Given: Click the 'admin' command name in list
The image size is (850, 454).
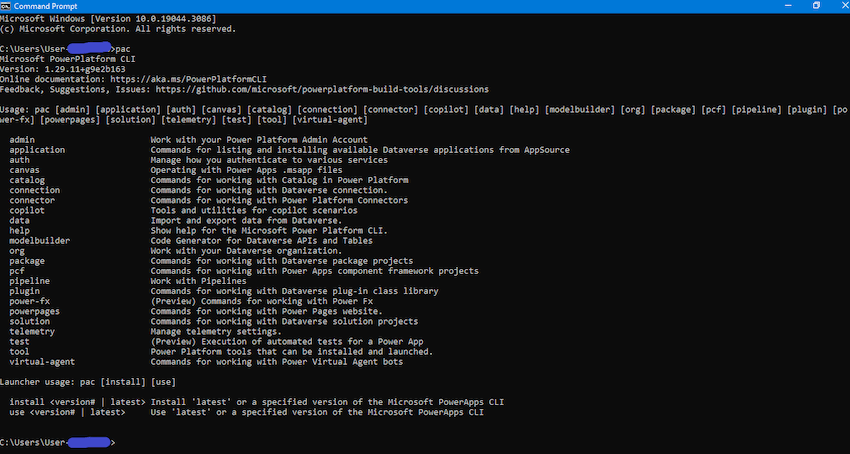Looking at the screenshot, I should pyautogui.click(x=22, y=140).
